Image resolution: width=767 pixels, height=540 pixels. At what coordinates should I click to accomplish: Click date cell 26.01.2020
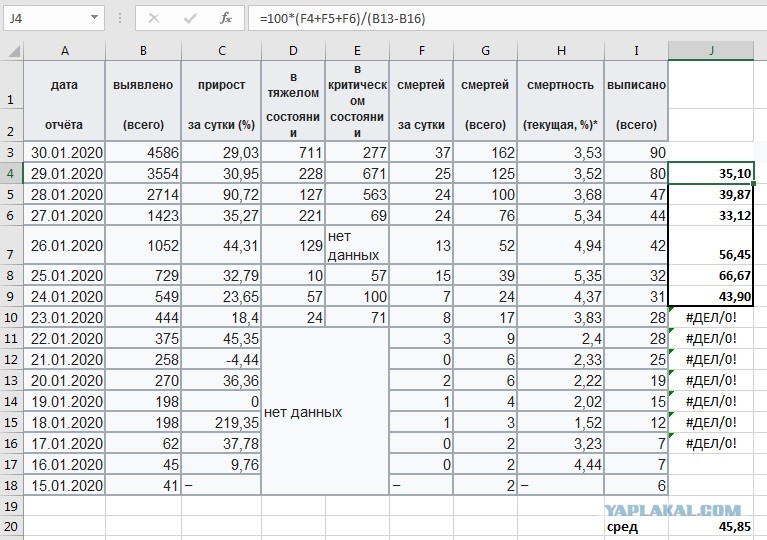(x=64, y=245)
